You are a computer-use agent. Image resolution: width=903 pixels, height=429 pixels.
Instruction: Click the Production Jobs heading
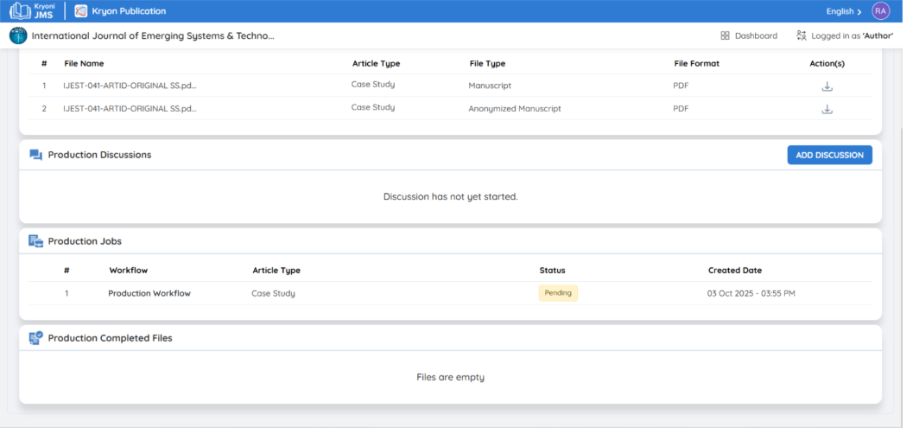tap(85, 241)
